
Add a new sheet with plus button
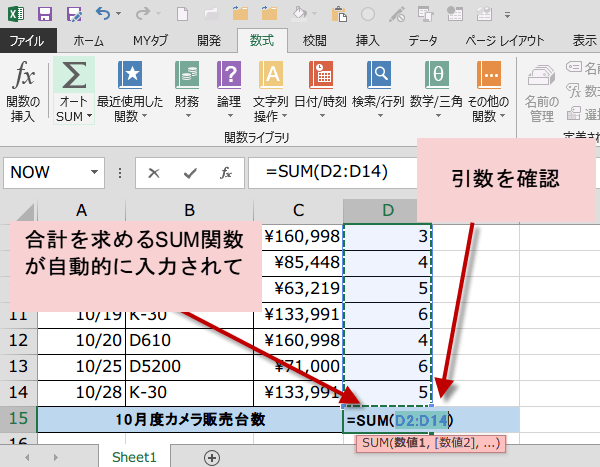tap(211, 456)
